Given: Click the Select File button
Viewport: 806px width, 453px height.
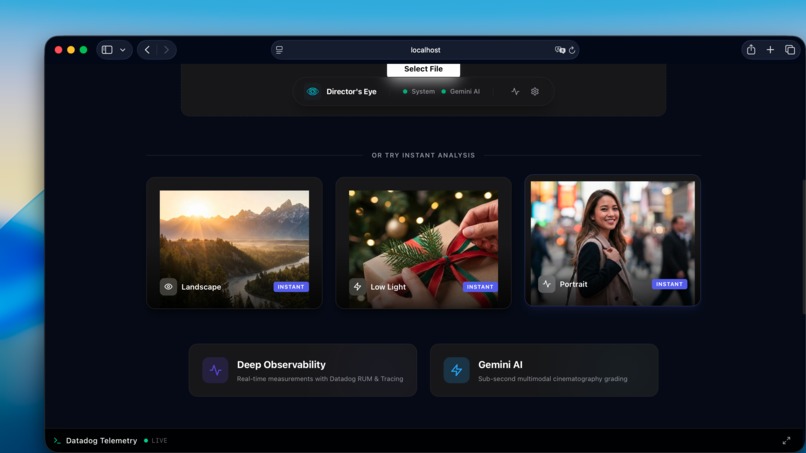Looking at the screenshot, I should [423, 69].
